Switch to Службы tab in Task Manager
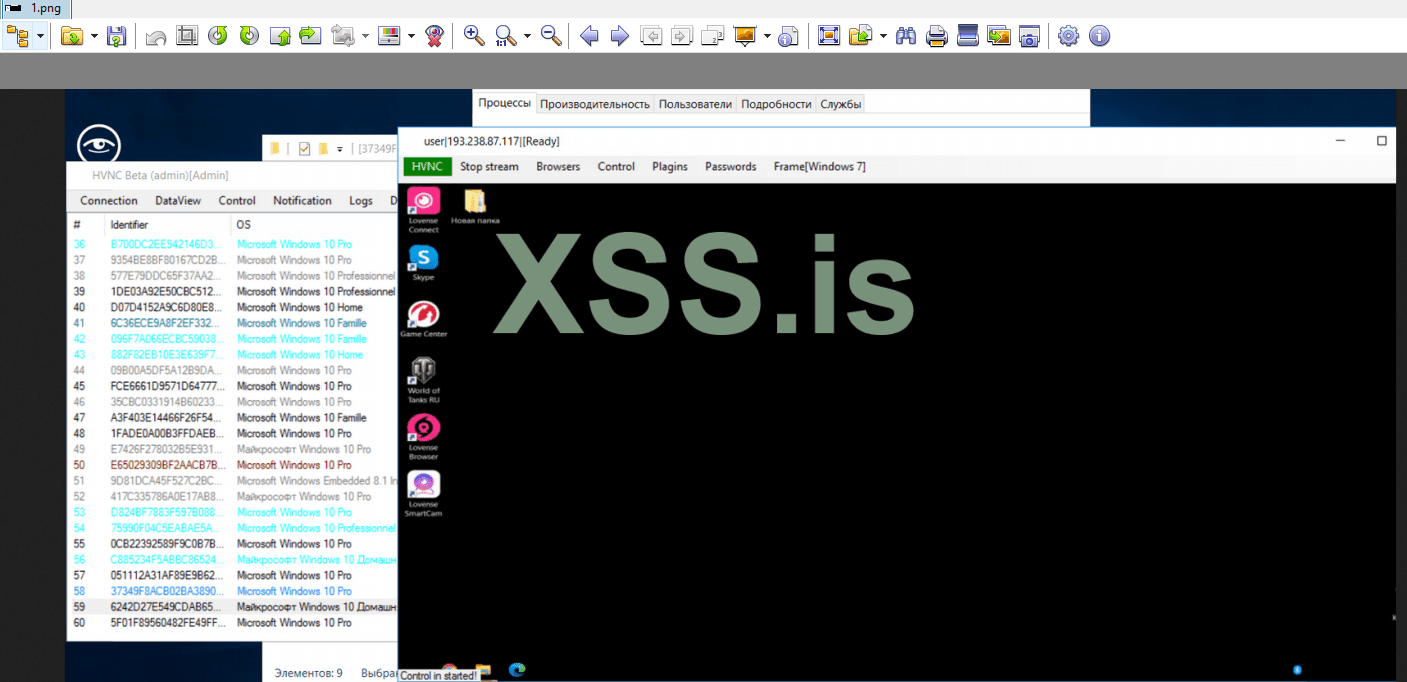Viewport: 1407px width, 682px height. (840, 104)
